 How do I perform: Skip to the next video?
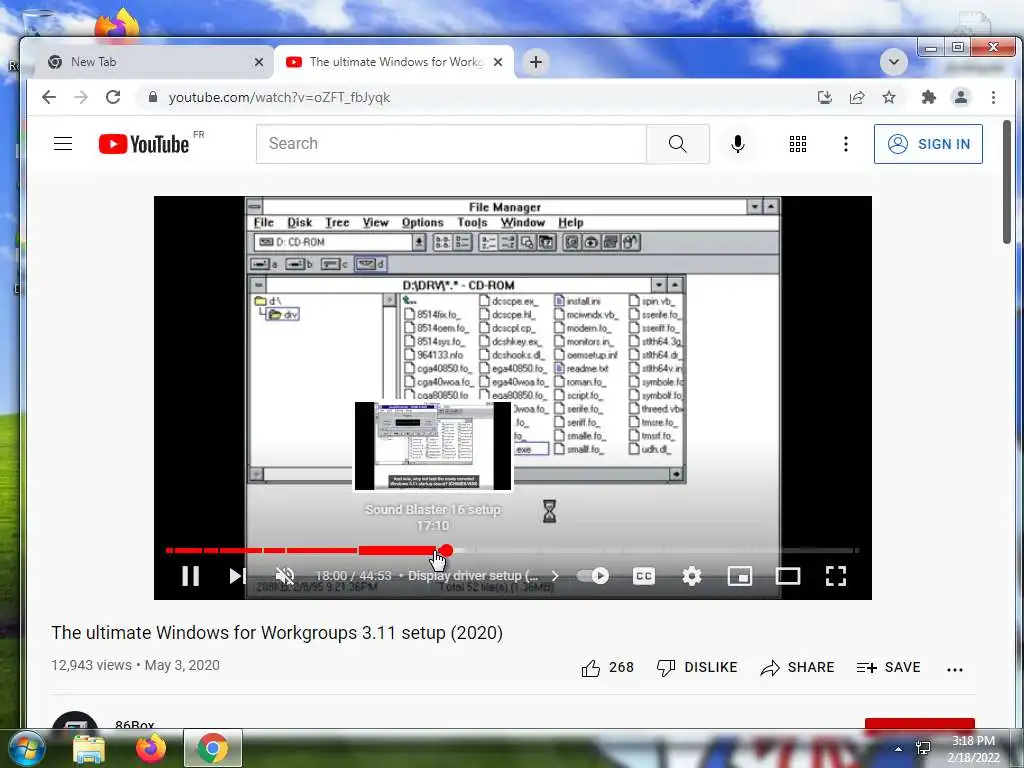tap(237, 575)
